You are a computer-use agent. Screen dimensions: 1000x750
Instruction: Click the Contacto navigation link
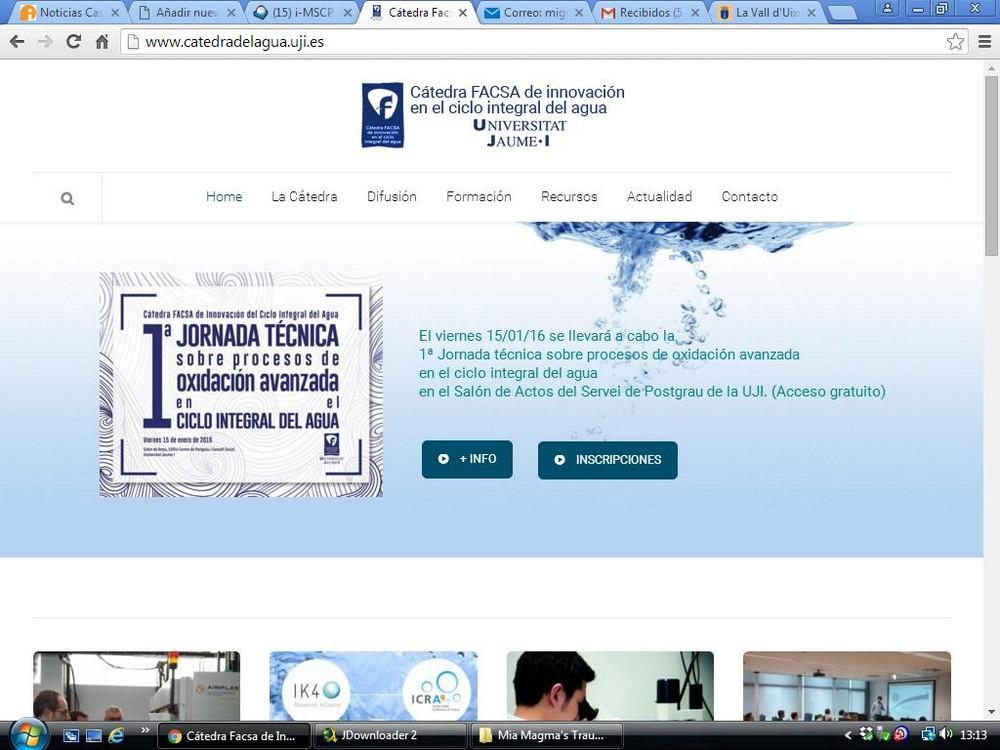749,197
